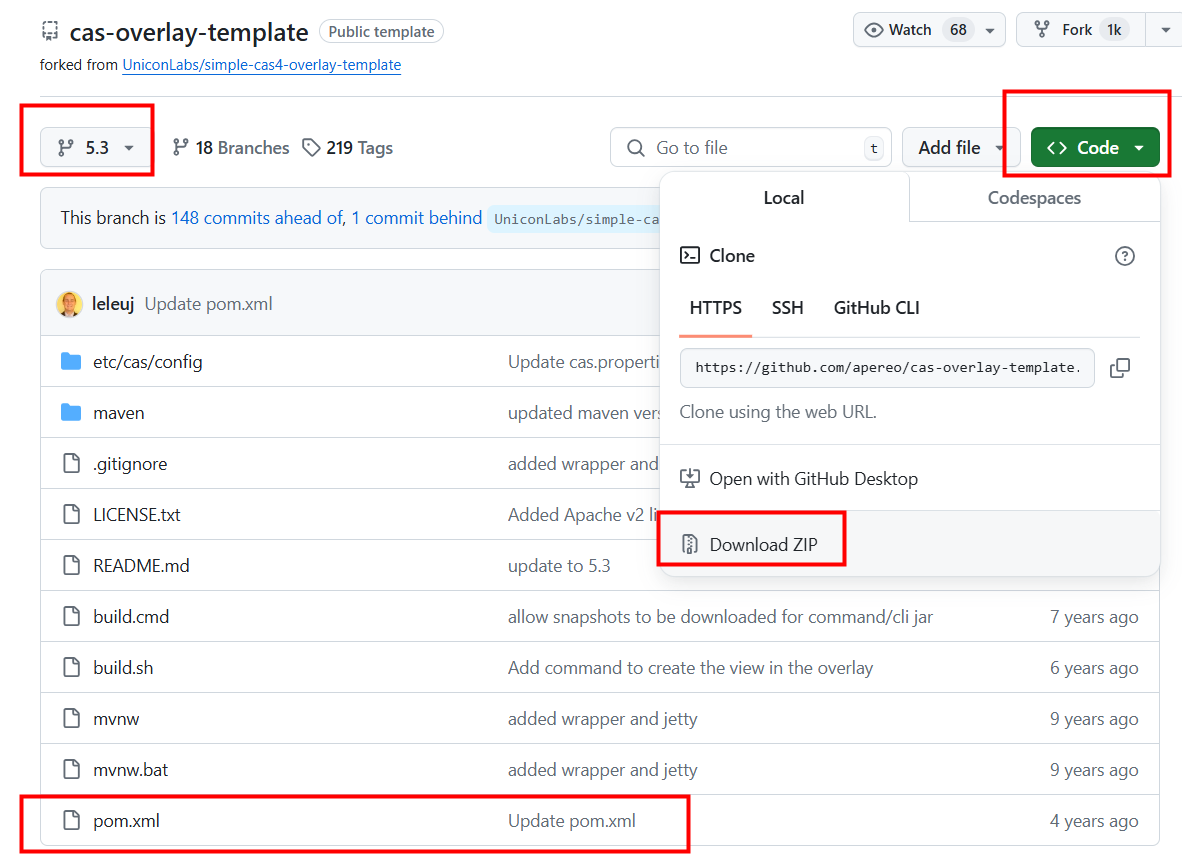Viewport: 1182px width, 859px height.
Task: Toggle the green Code button menu
Action: click(x=1095, y=148)
